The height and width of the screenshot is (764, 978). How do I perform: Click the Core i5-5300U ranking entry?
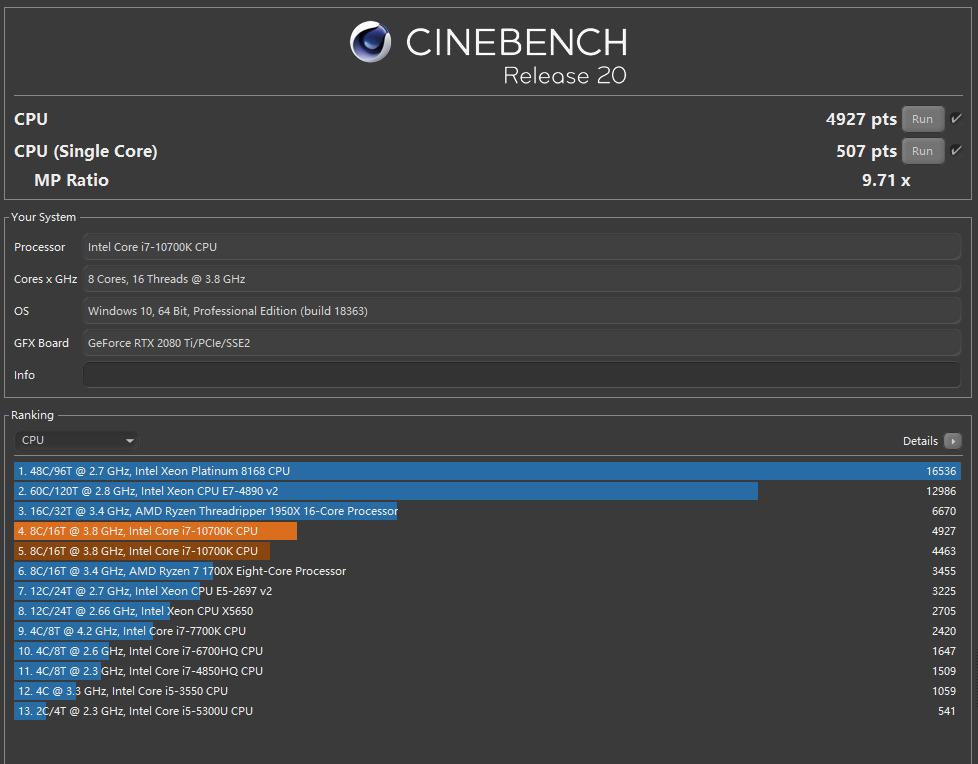135,711
